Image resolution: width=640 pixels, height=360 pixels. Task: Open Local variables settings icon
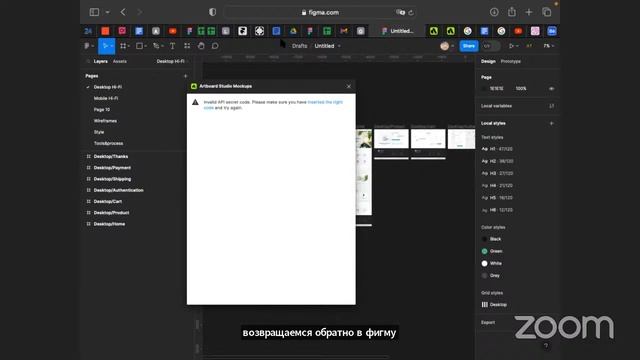(551, 106)
